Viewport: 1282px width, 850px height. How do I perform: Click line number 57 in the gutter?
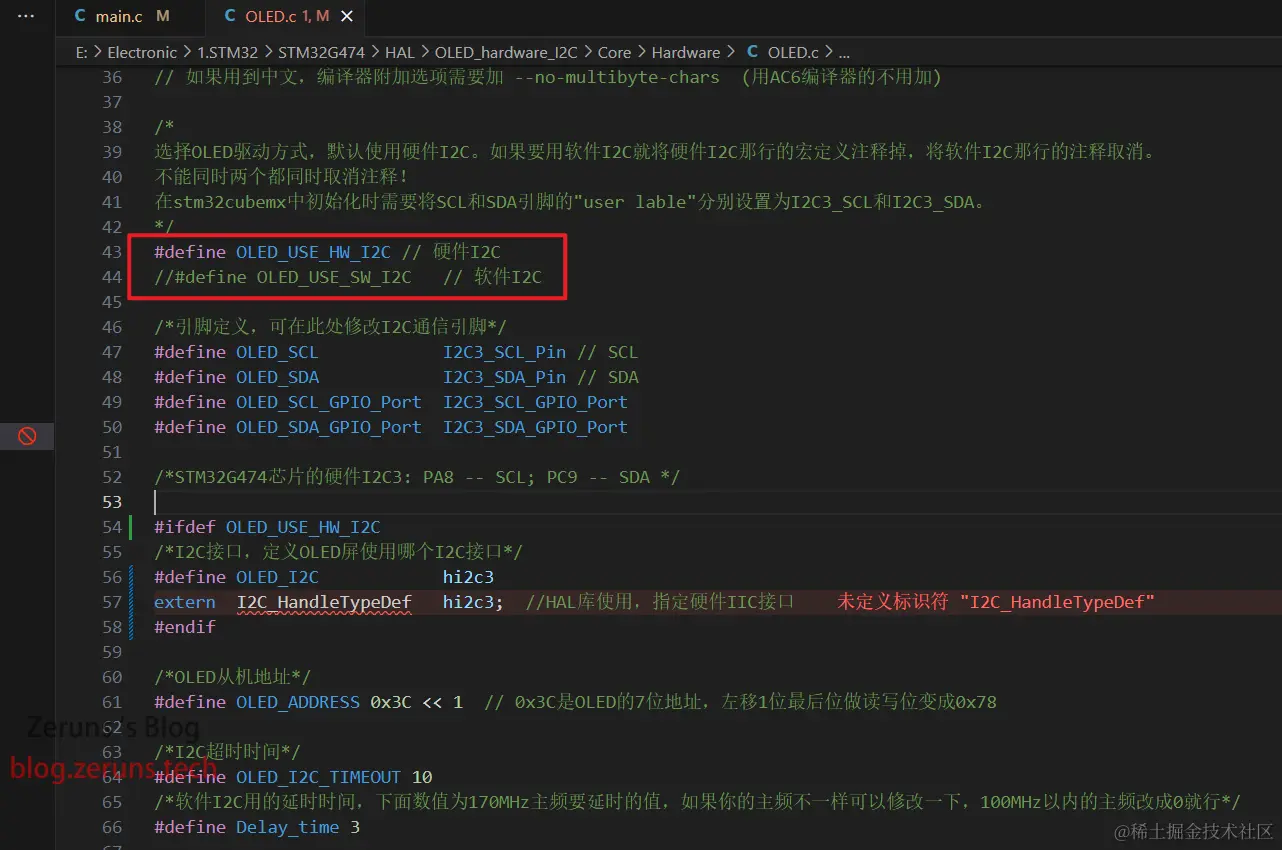111,602
